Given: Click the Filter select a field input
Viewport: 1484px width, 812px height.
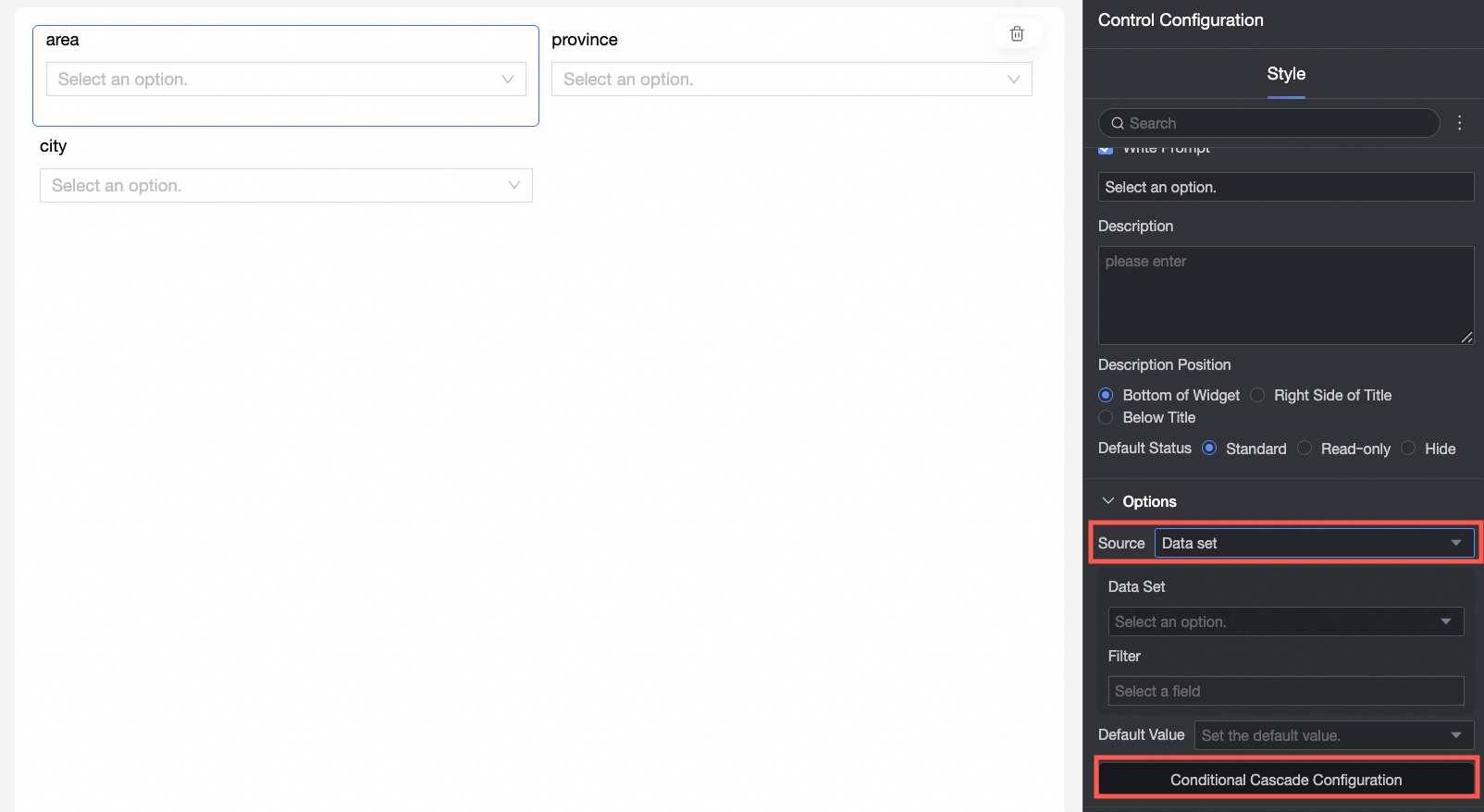Looking at the screenshot, I should (1286, 691).
